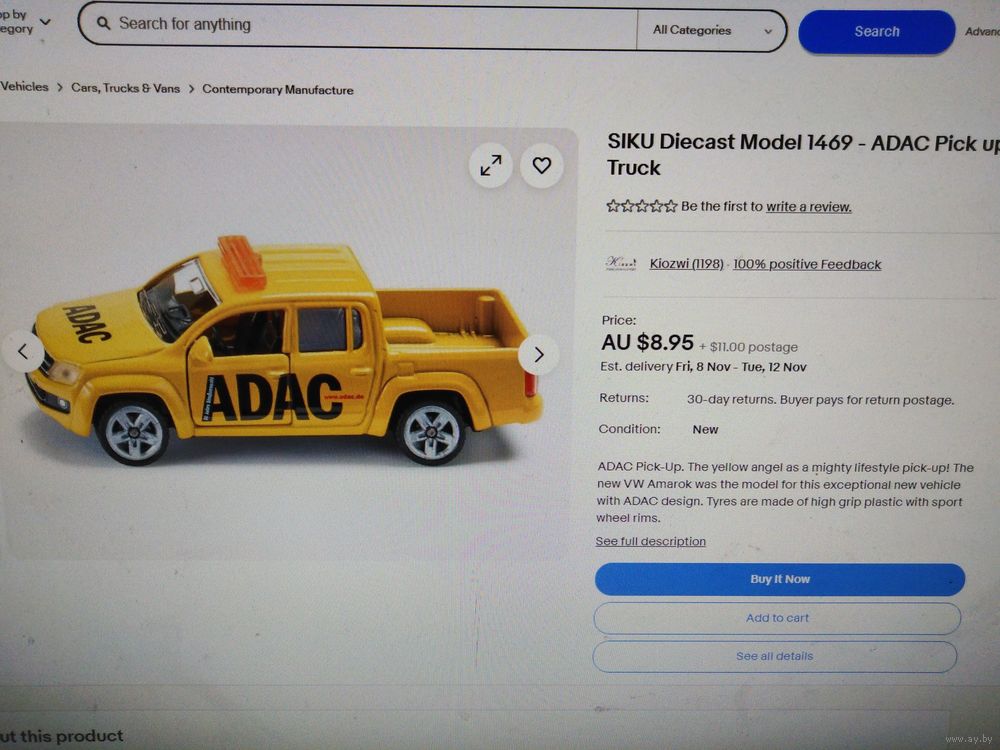Screen dimensions: 1000x750
Task: Open the Contemporary Manufacture breadcrumb
Action: pyautogui.click(x=278, y=90)
